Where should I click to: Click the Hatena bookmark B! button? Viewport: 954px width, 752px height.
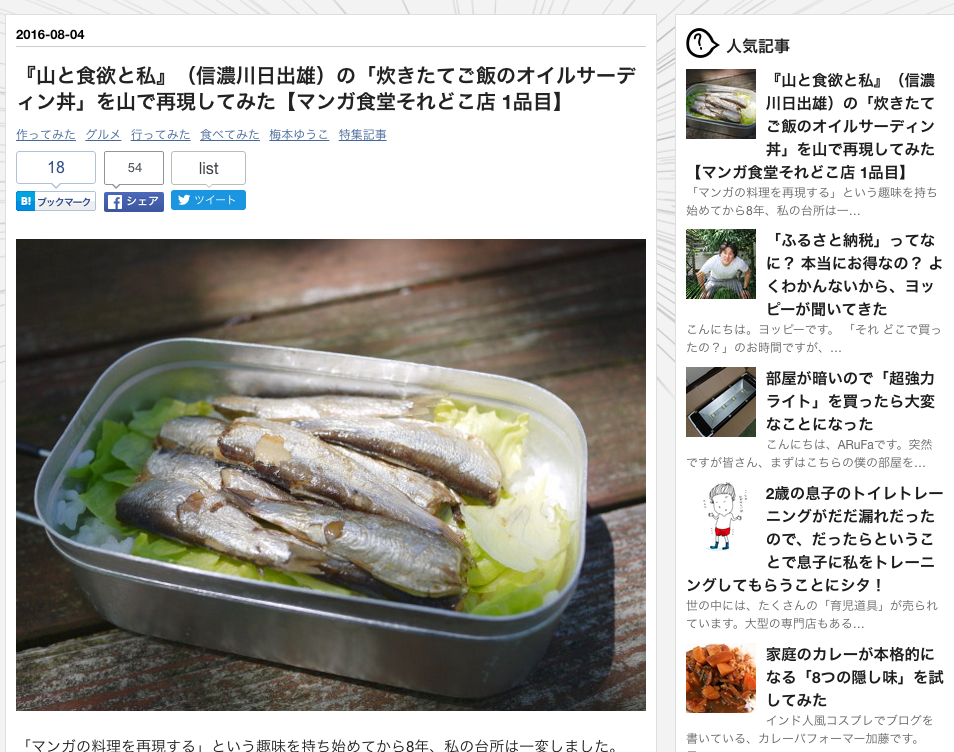56,201
